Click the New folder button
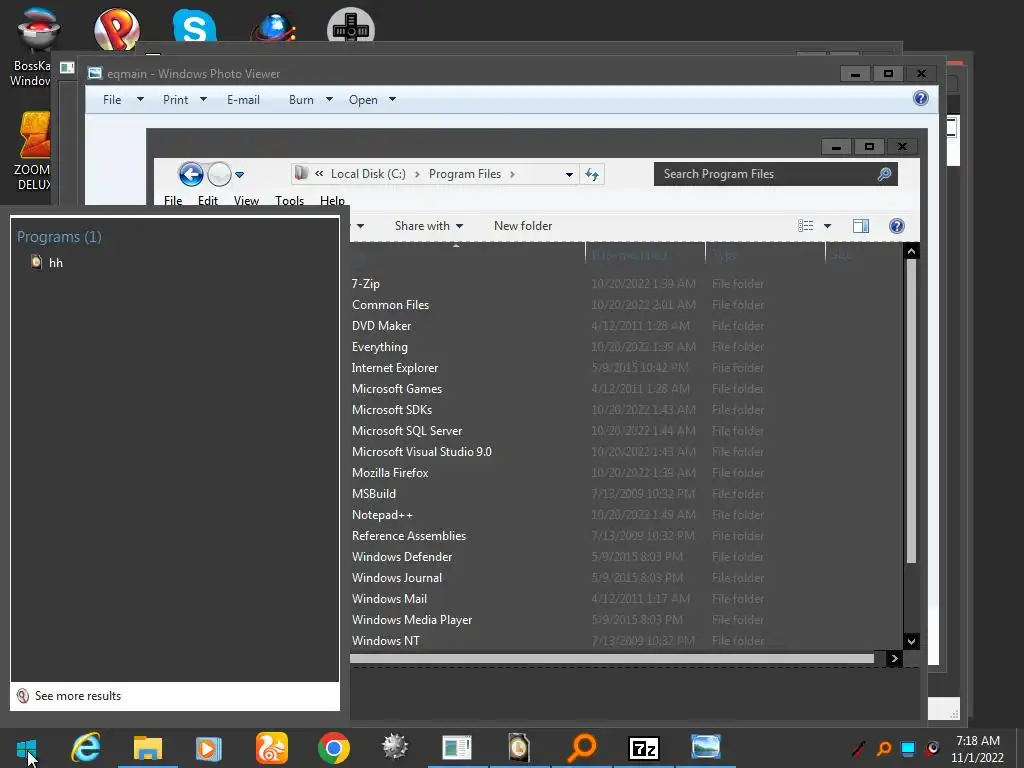 pyautogui.click(x=522, y=226)
